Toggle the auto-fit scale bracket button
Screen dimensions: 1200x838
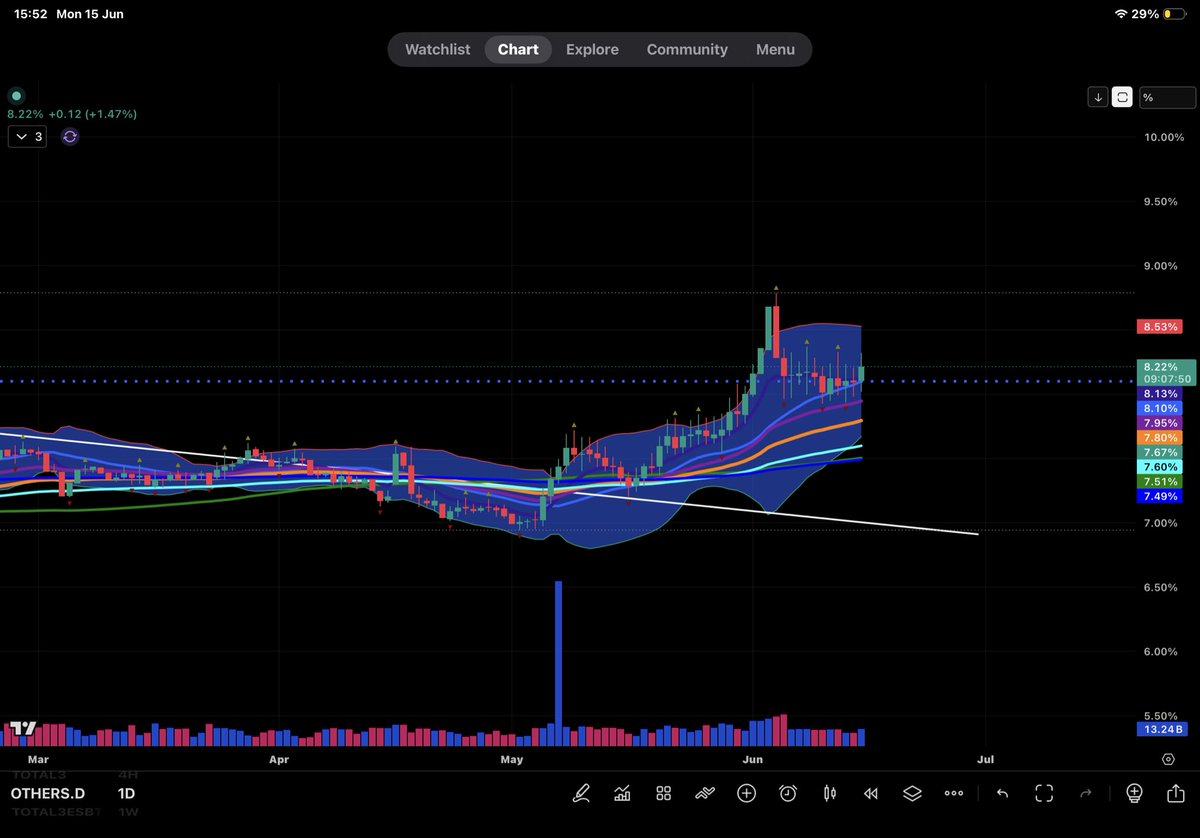click(x=1123, y=97)
